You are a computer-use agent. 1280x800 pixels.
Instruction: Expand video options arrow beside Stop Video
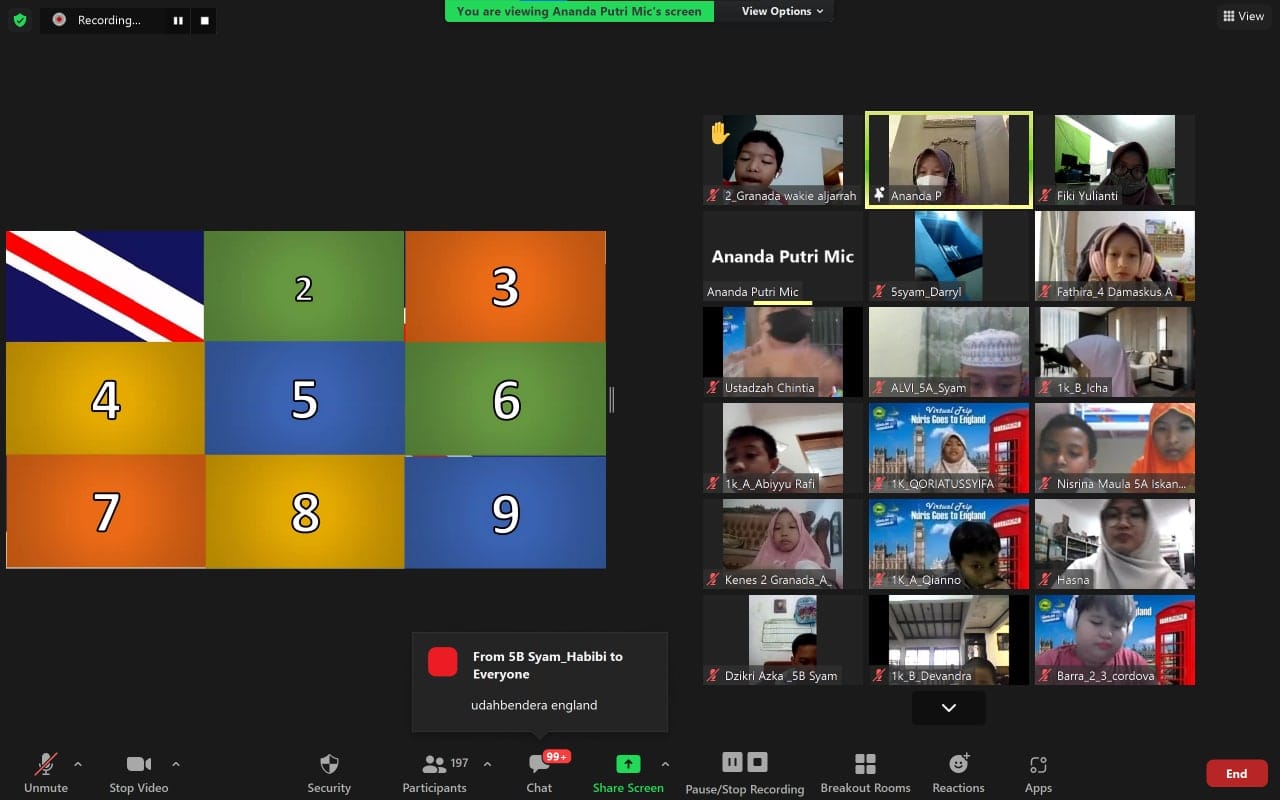coord(176,764)
